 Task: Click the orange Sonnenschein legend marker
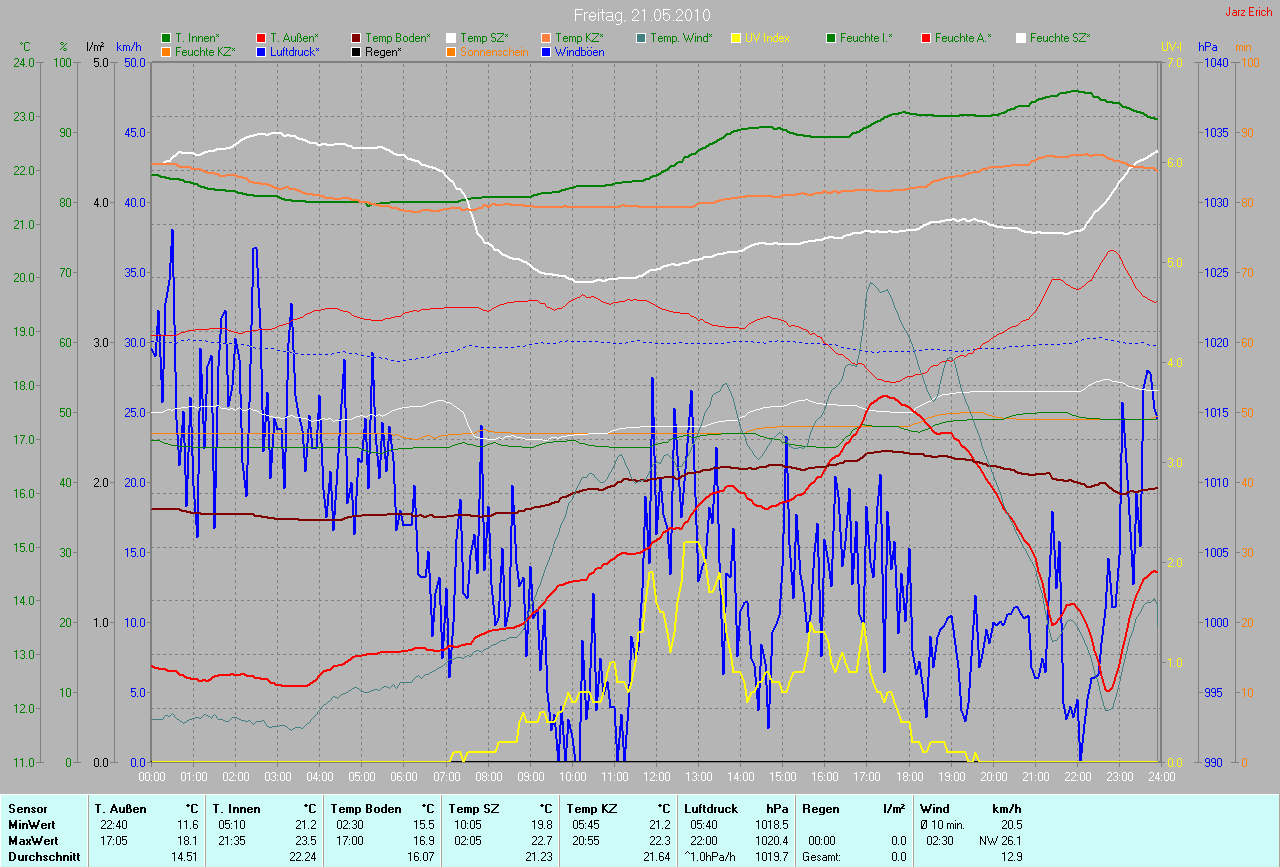coord(451,51)
